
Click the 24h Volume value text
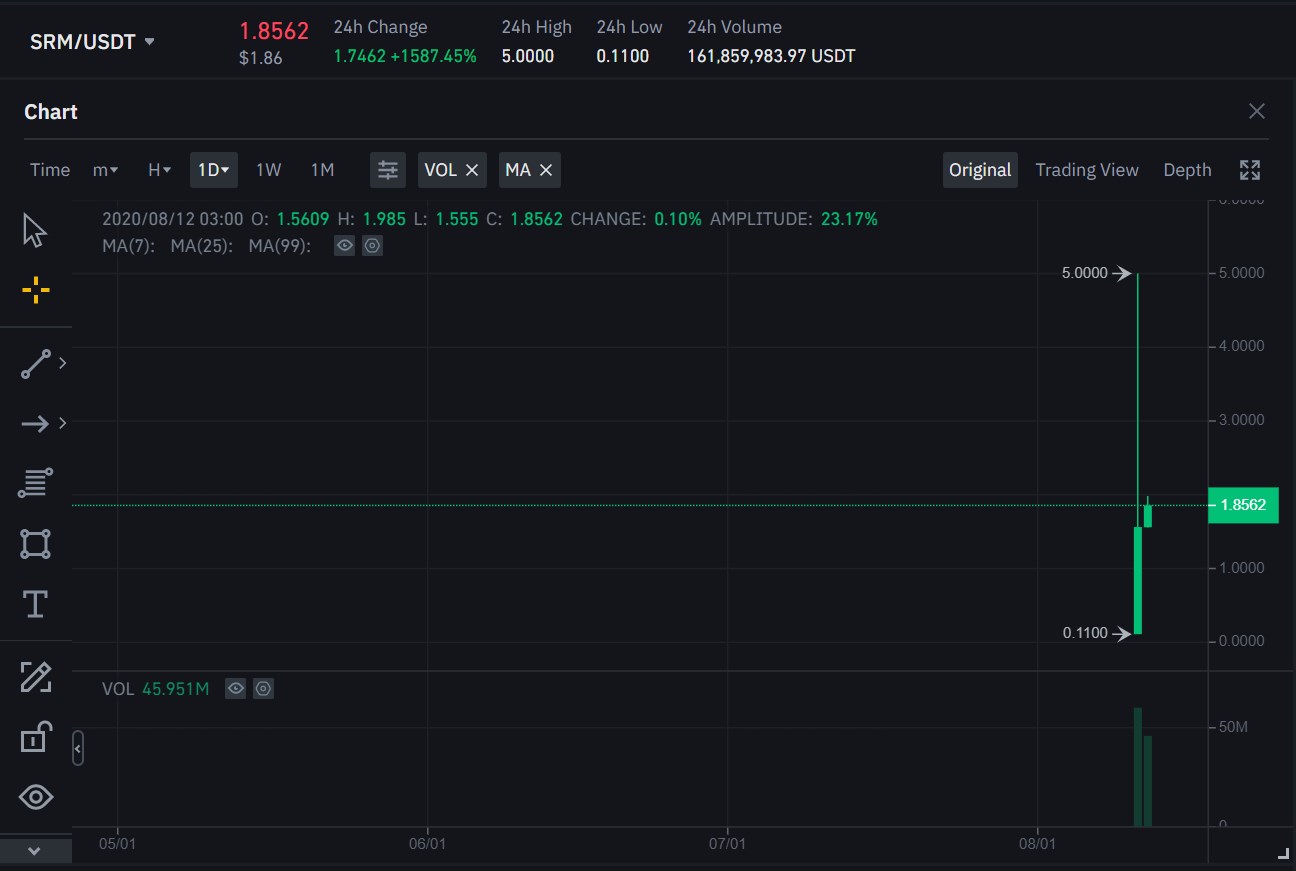coord(771,56)
